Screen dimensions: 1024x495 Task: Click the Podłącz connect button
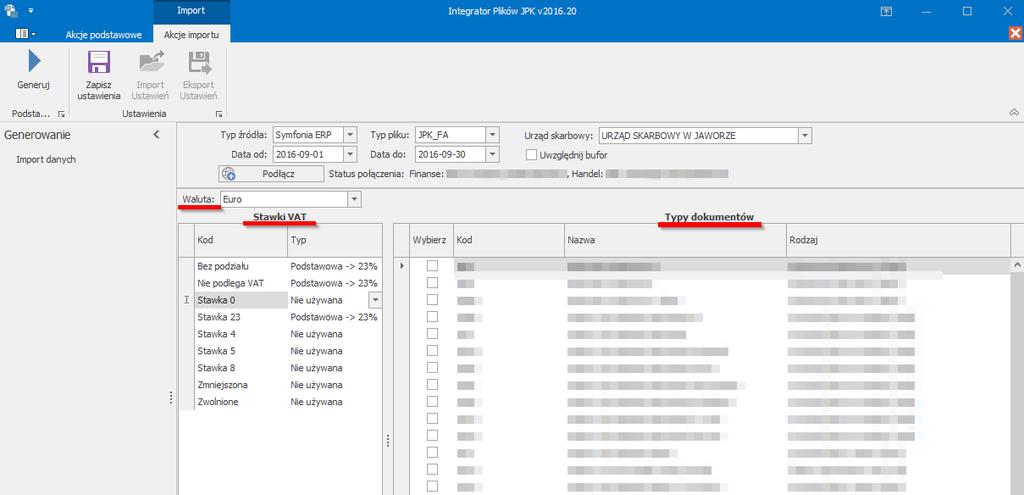[x=271, y=174]
